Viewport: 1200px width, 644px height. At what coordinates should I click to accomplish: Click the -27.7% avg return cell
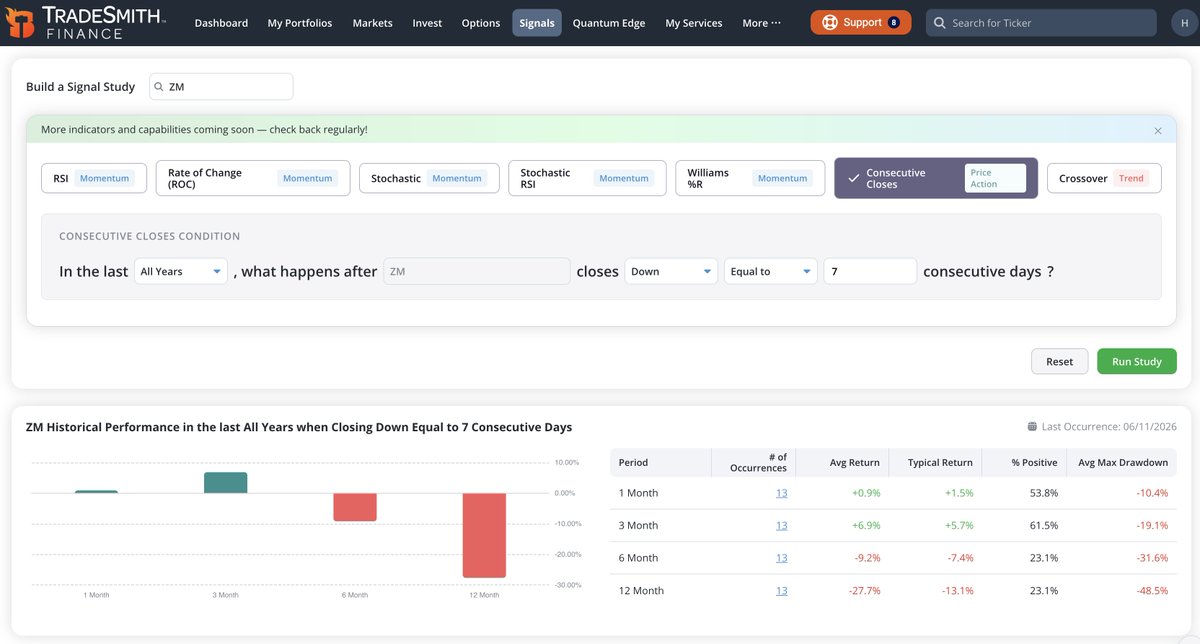click(864, 590)
